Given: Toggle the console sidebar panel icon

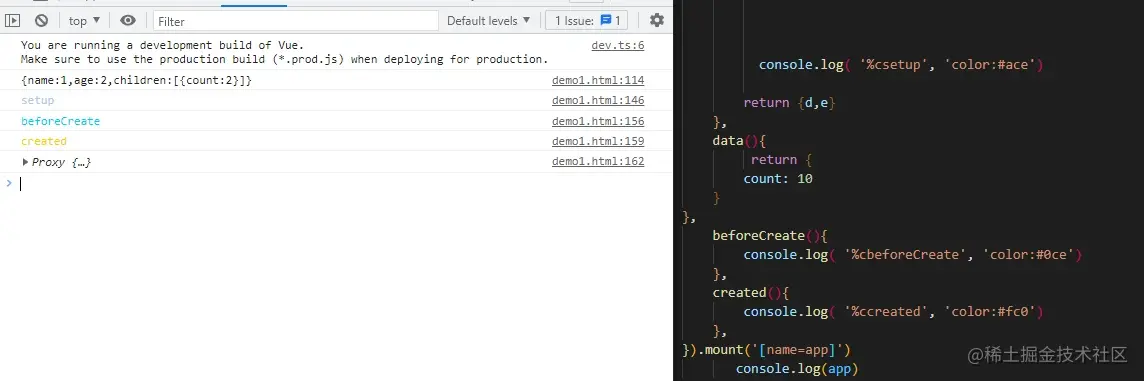Looking at the screenshot, I should coord(12,20).
